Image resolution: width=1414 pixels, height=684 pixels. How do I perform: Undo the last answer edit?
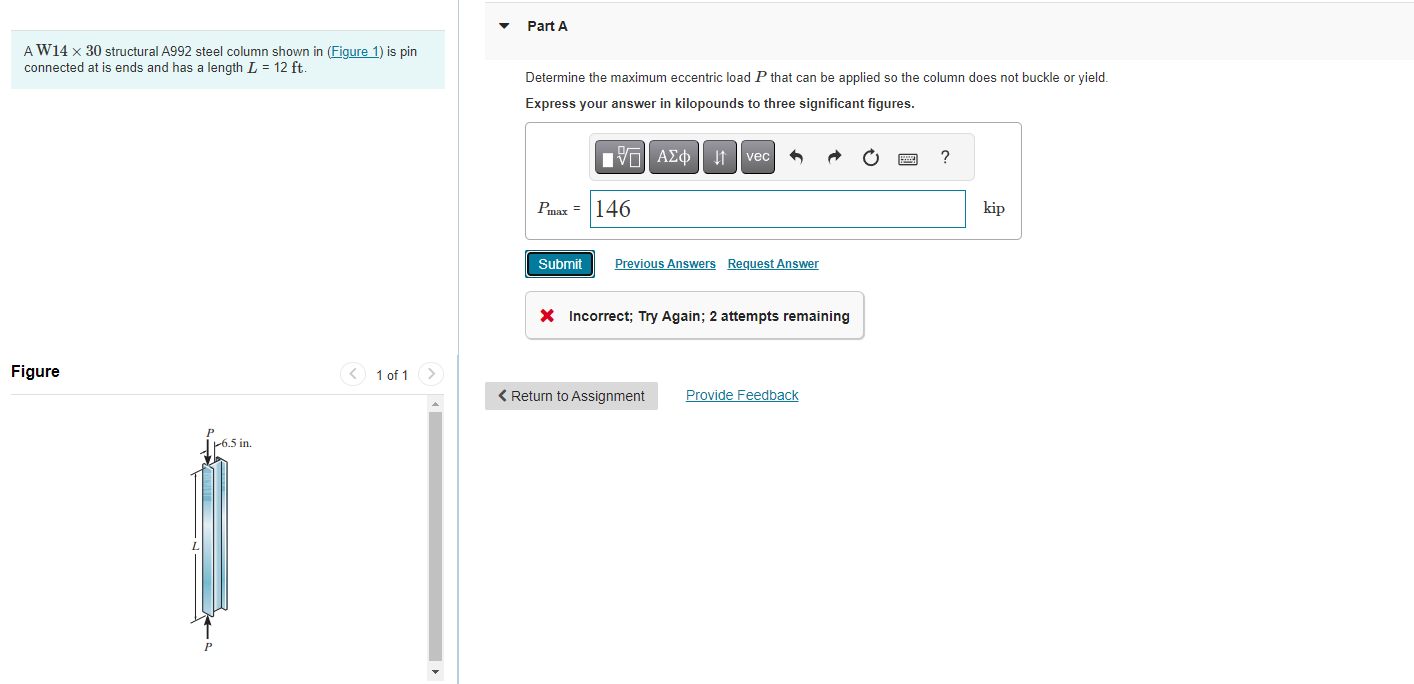tap(797, 156)
